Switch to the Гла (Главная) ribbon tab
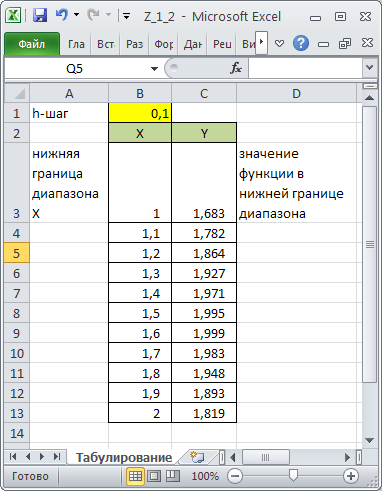 tap(76, 44)
